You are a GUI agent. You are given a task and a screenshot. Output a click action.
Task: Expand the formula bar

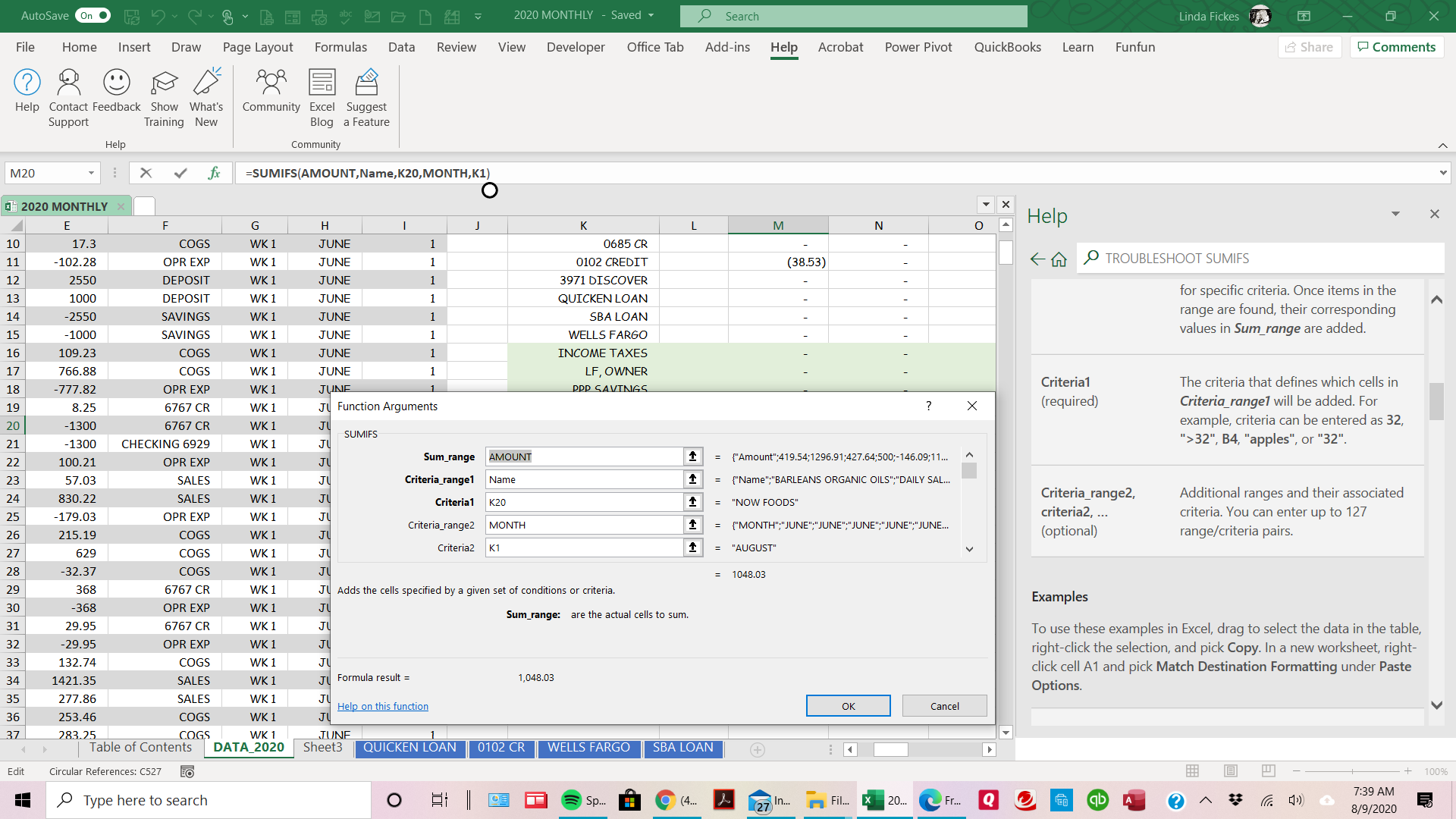click(x=1442, y=173)
